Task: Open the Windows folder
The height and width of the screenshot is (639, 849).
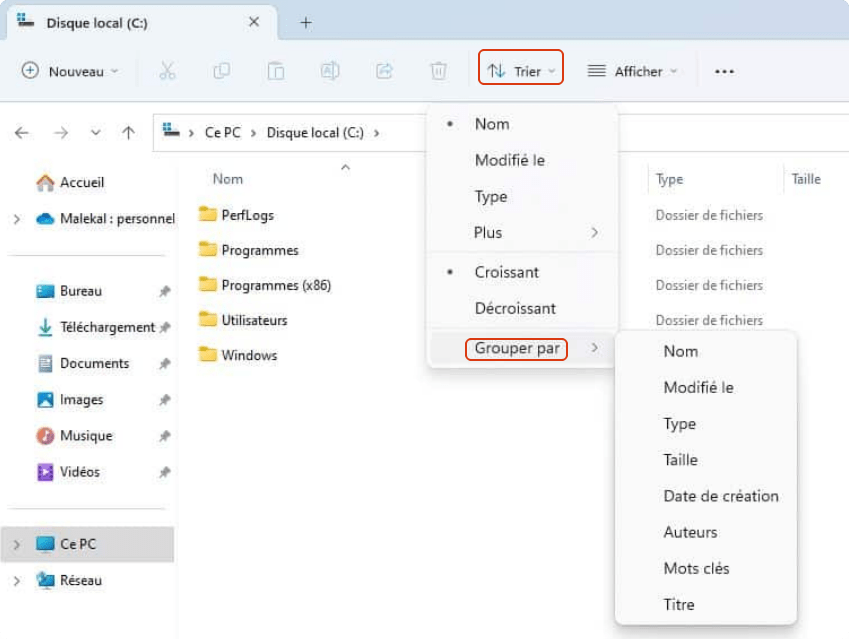Action: pyautogui.click(x=251, y=355)
